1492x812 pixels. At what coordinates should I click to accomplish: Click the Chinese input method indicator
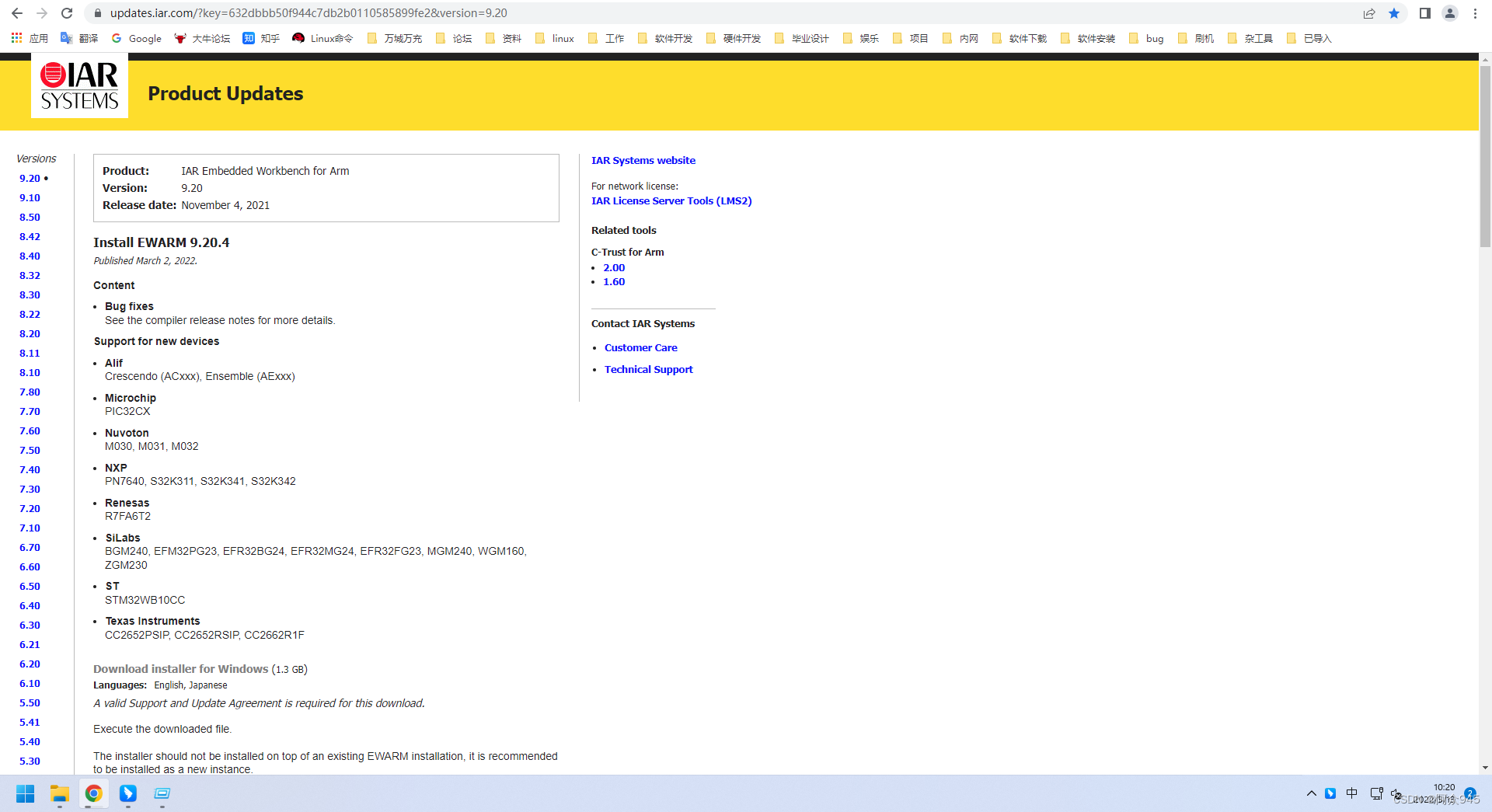point(1352,793)
